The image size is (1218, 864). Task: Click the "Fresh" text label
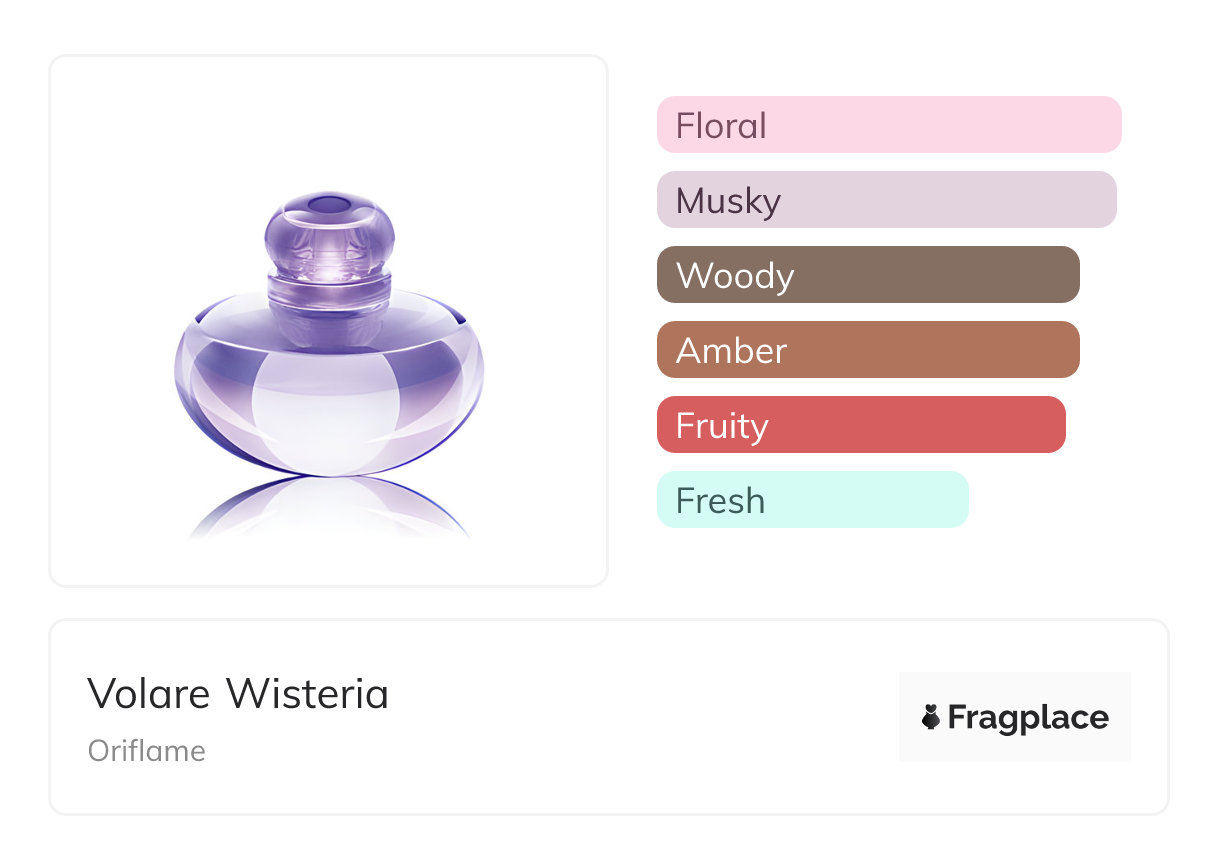[720, 501]
